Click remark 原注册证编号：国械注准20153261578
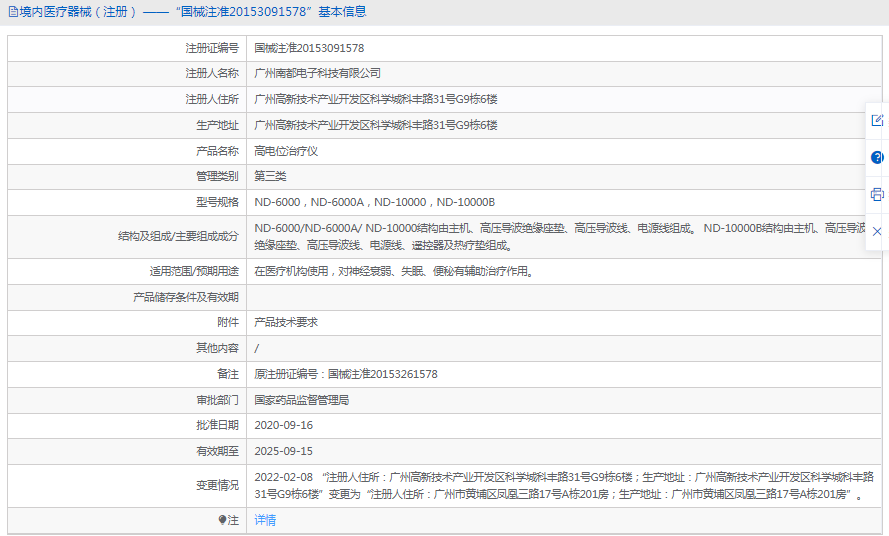Image resolution: width=889 pixels, height=536 pixels. (x=346, y=374)
